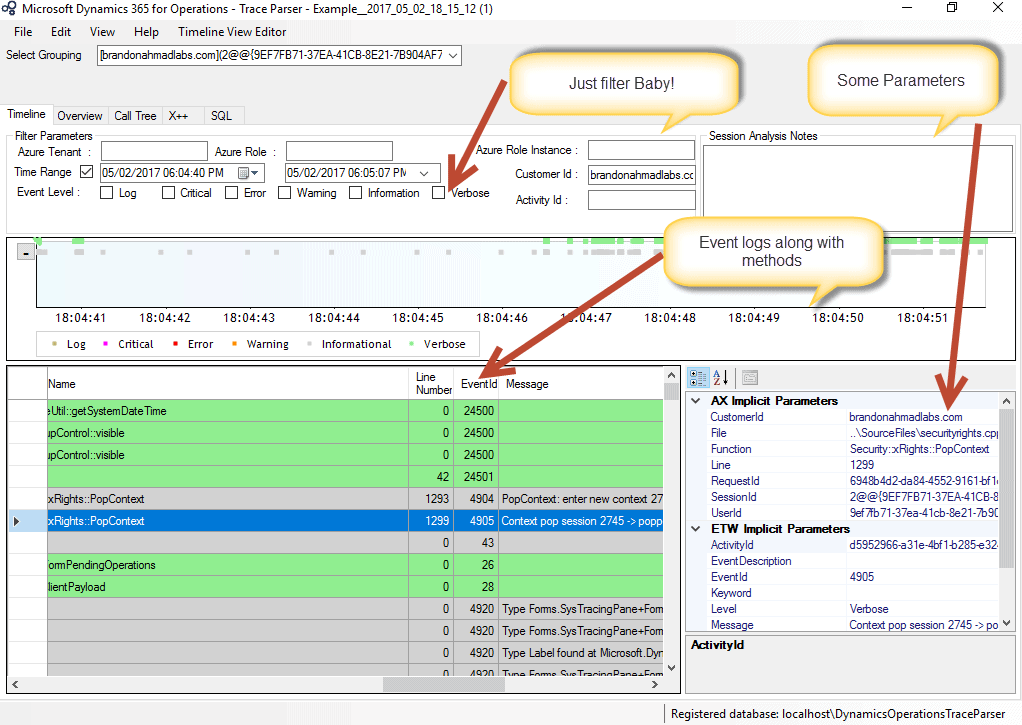Enable the Warning event level checkbox

[x=284, y=193]
